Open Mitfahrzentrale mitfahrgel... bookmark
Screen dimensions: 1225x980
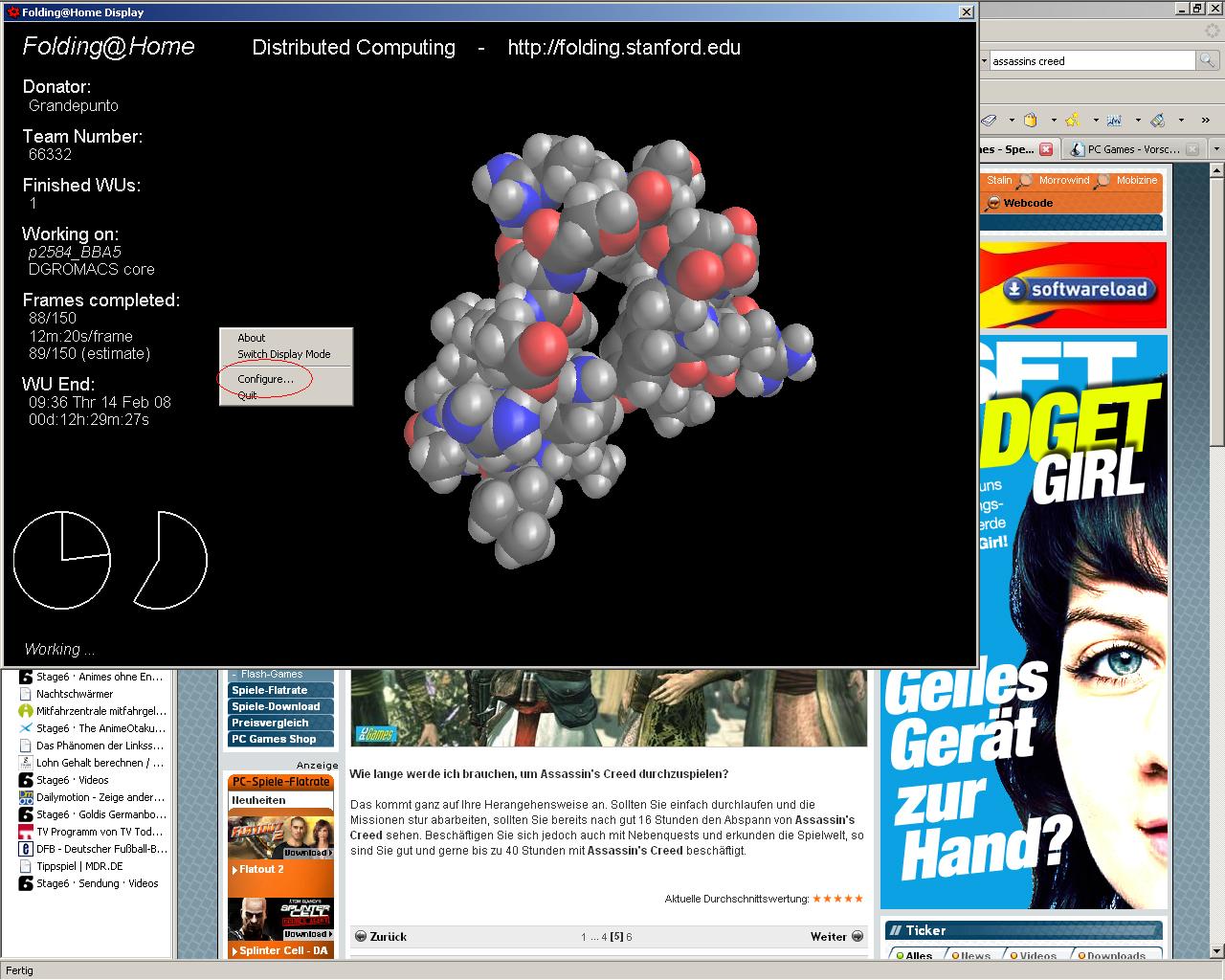click(x=93, y=711)
